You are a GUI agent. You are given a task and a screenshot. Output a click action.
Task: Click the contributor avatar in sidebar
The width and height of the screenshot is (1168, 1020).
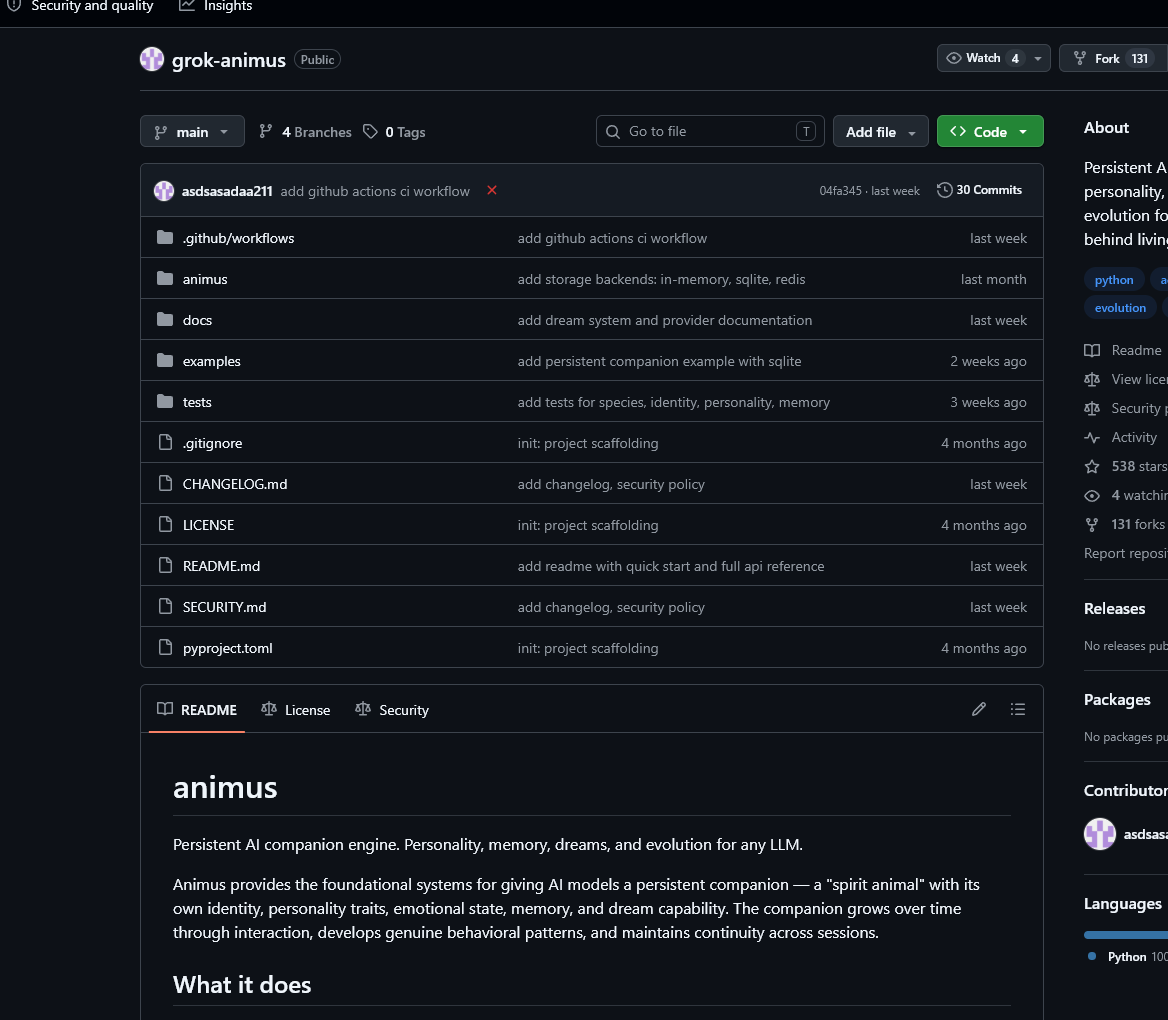(1099, 834)
